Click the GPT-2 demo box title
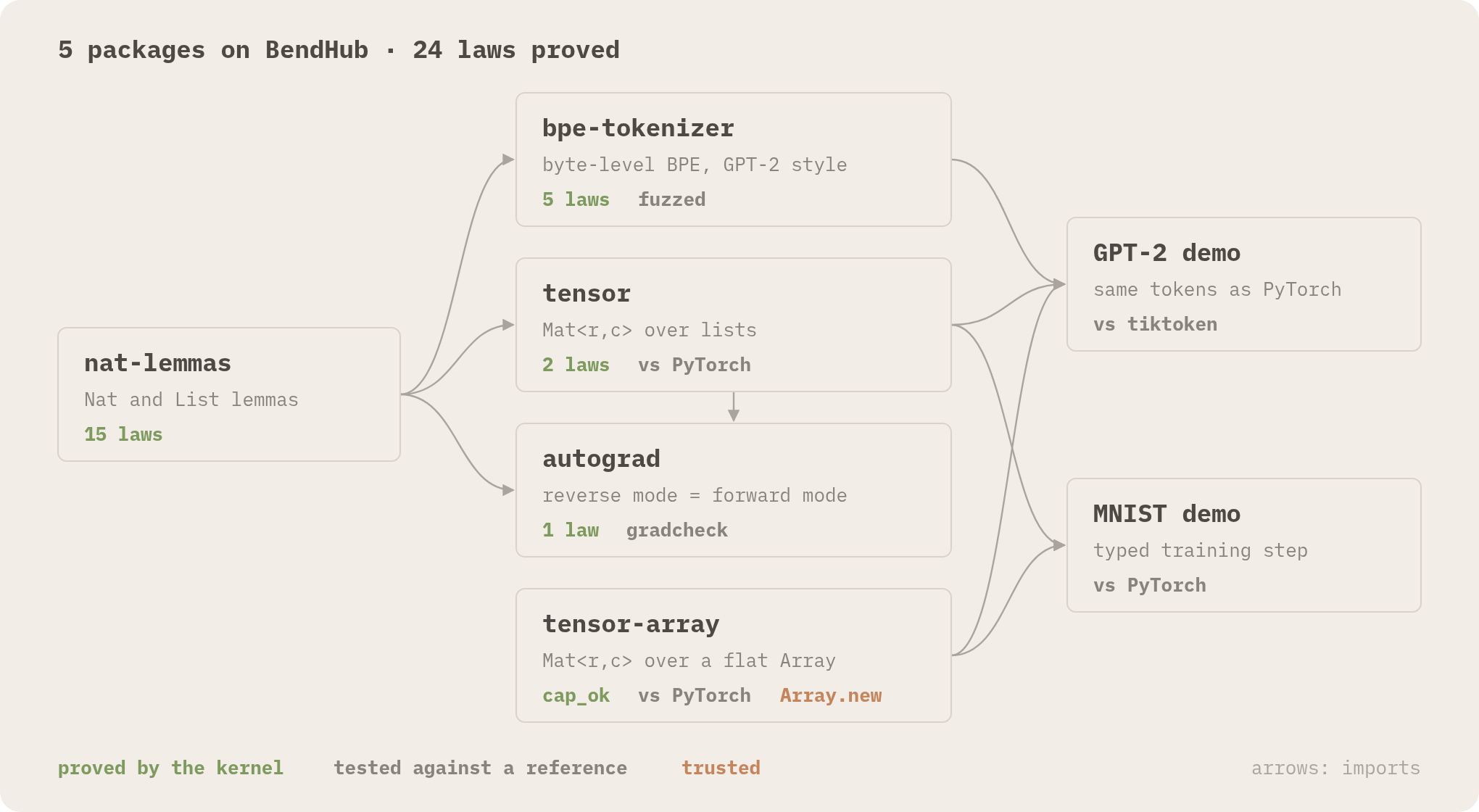1479x812 pixels. (x=1167, y=253)
